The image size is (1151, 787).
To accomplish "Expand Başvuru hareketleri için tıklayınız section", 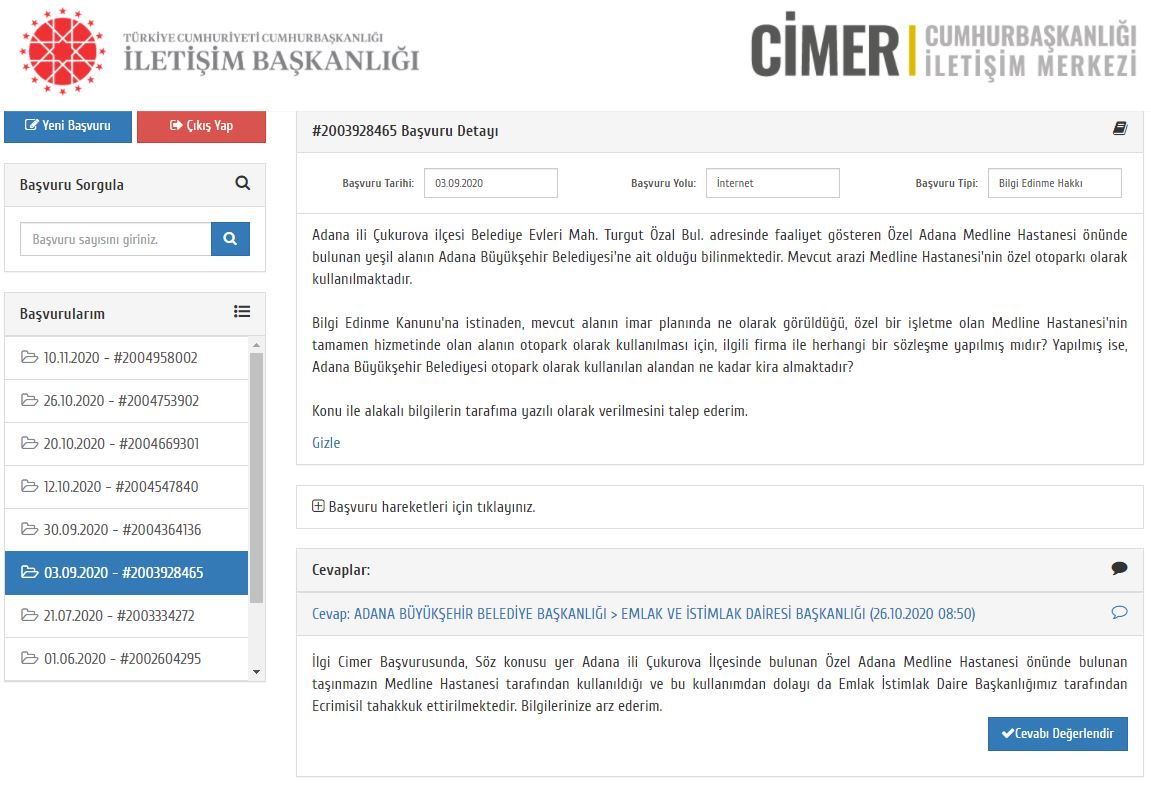I will coord(430,506).
